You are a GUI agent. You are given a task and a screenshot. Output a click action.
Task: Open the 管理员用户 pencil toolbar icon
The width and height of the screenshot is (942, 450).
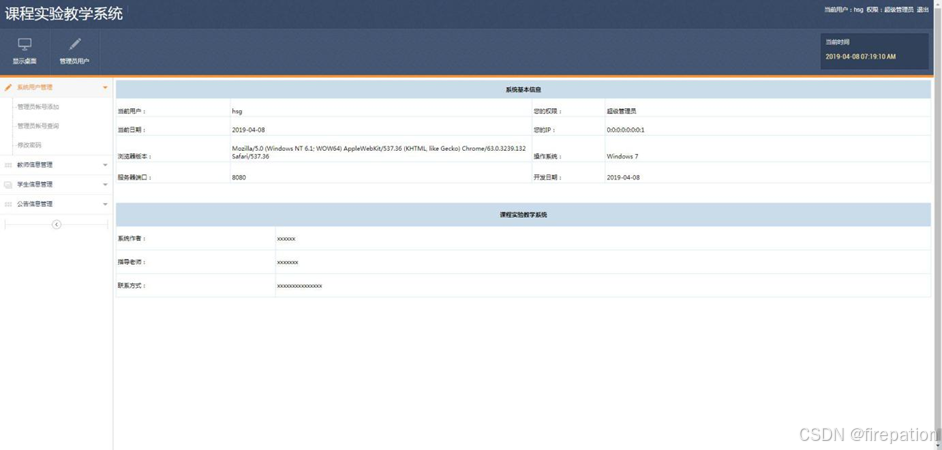[74, 44]
